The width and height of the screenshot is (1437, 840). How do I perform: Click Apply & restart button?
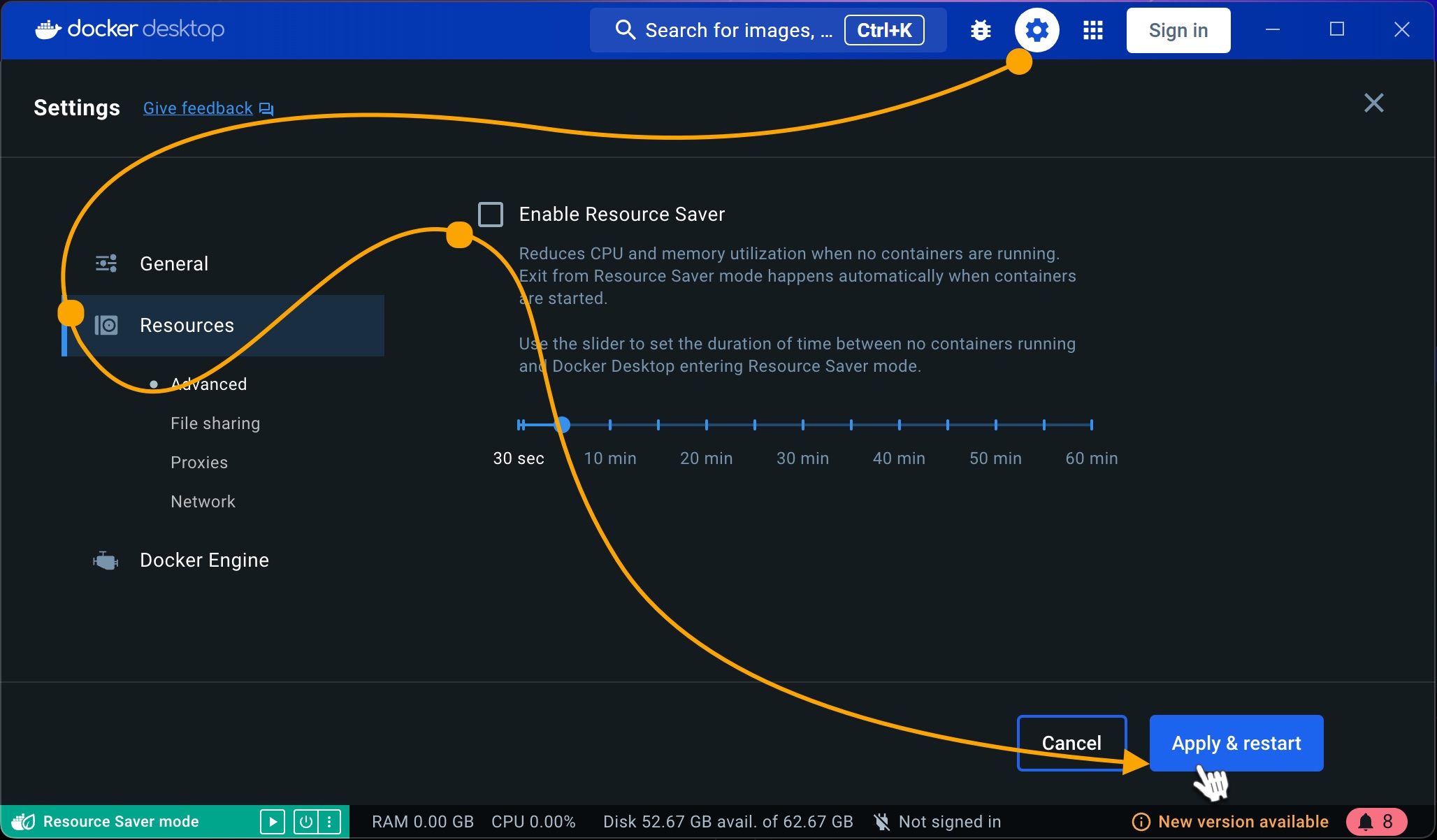(x=1236, y=743)
